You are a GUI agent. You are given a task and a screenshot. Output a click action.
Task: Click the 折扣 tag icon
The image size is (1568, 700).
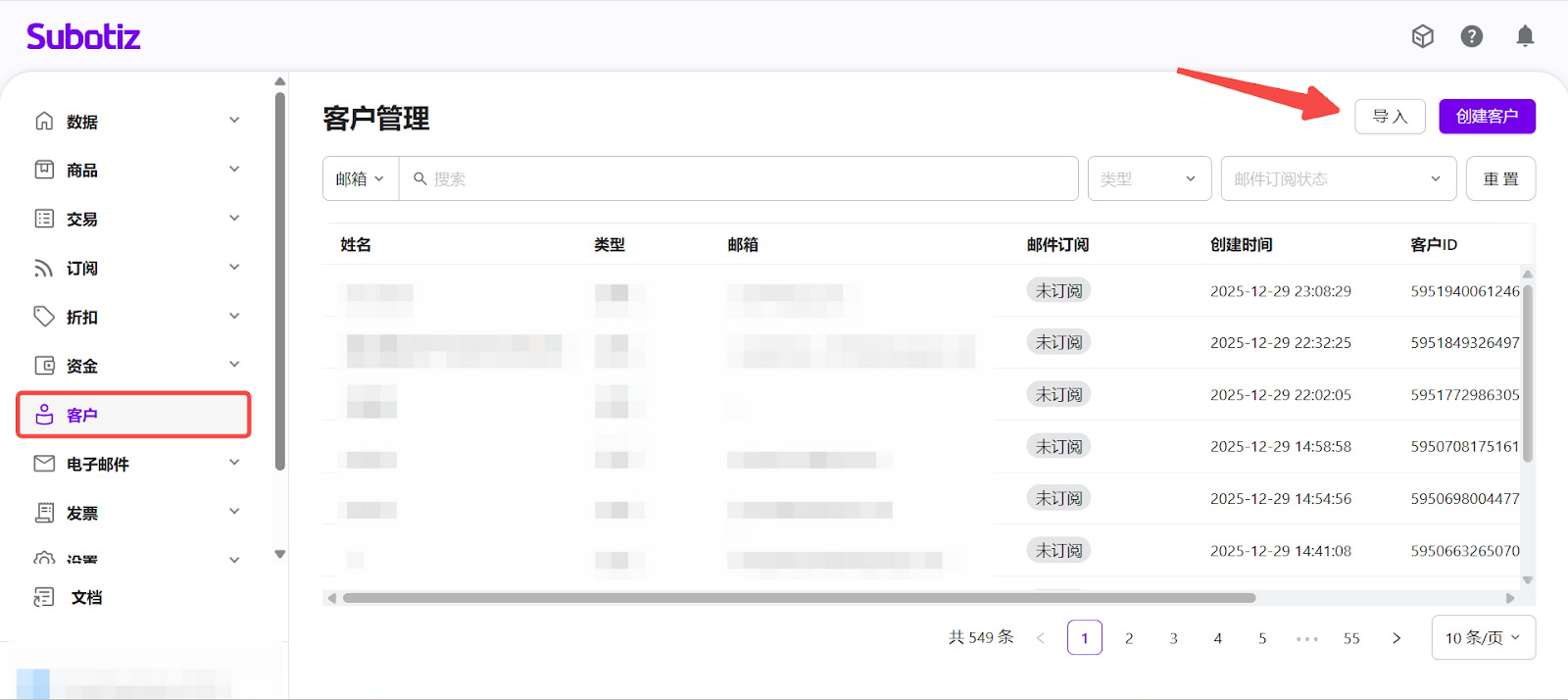click(44, 317)
